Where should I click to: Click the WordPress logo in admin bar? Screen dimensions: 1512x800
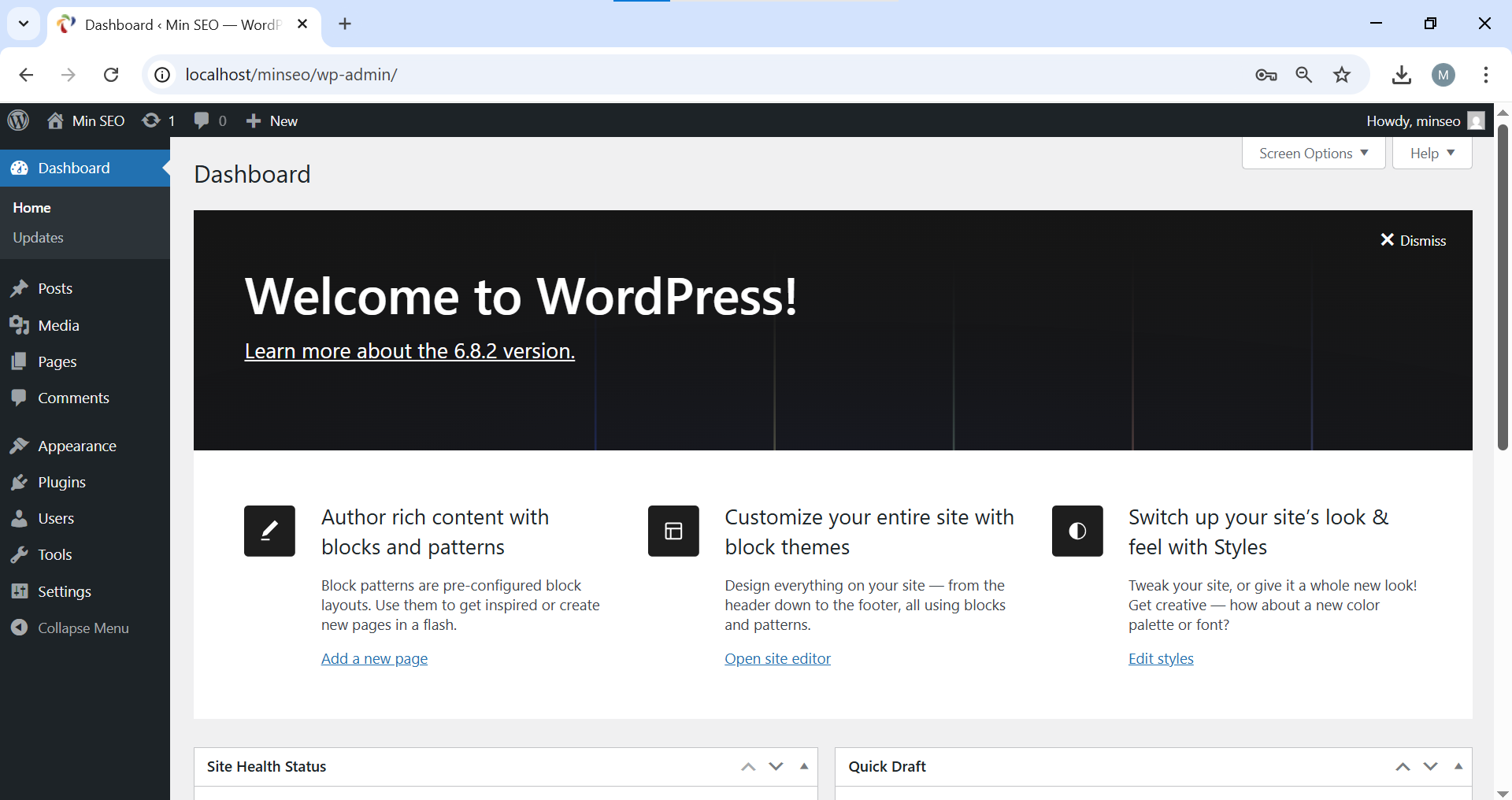(18, 120)
